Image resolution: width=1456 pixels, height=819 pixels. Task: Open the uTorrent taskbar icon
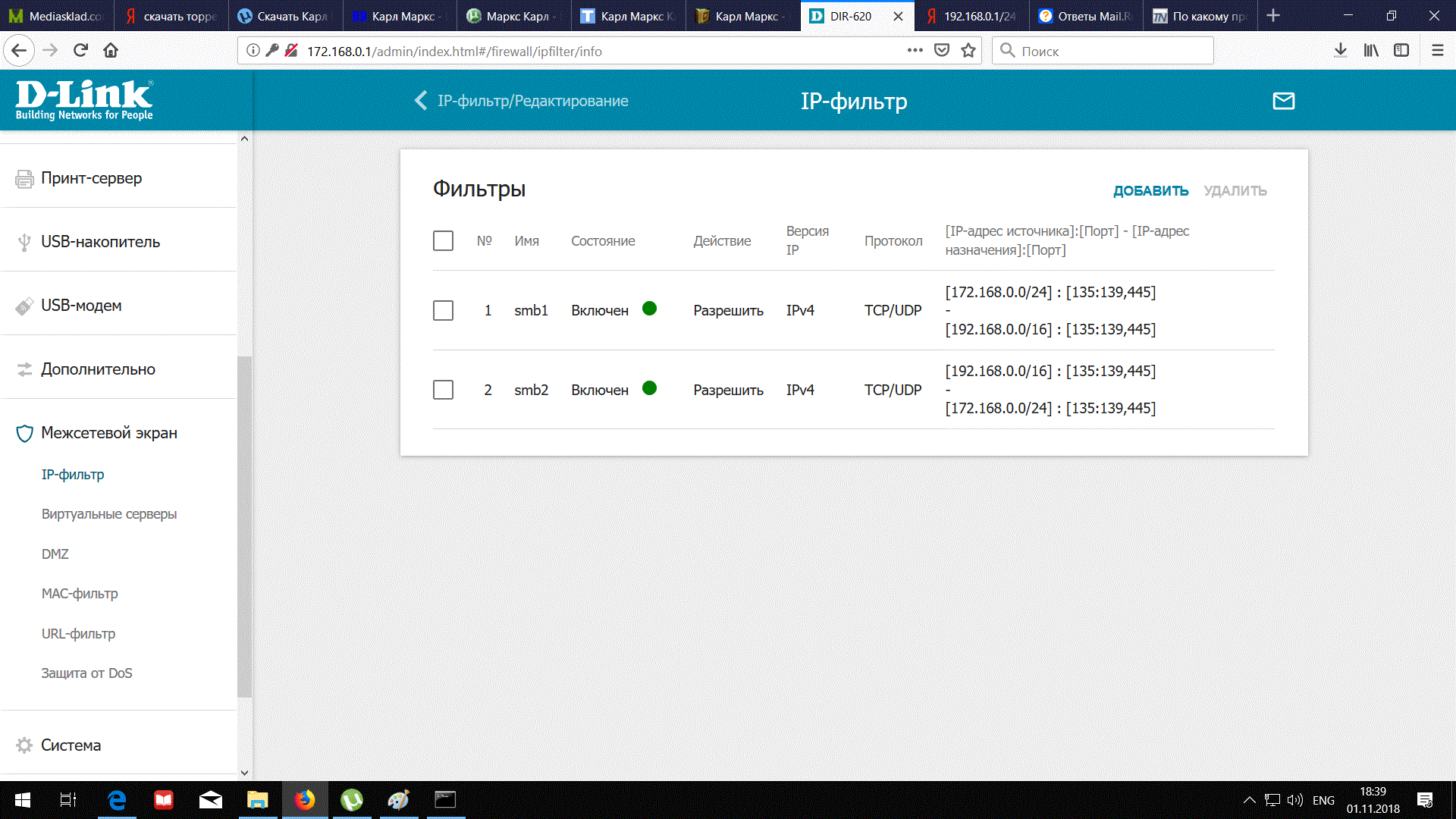(x=351, y=800)
